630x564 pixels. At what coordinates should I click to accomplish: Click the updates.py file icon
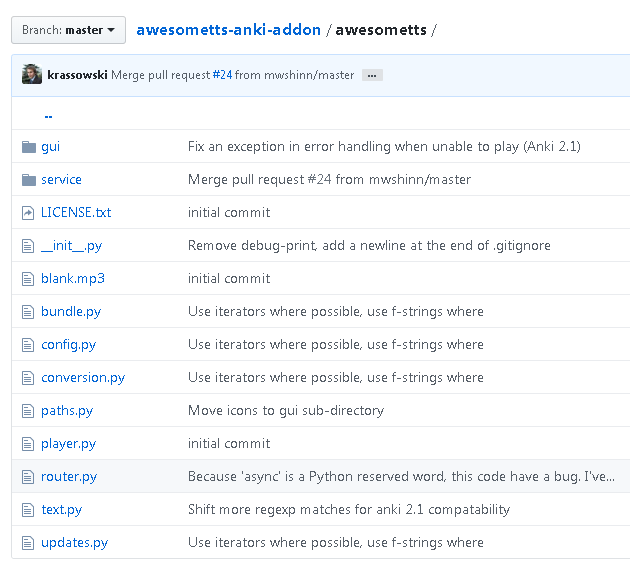[x=28, y=543]
